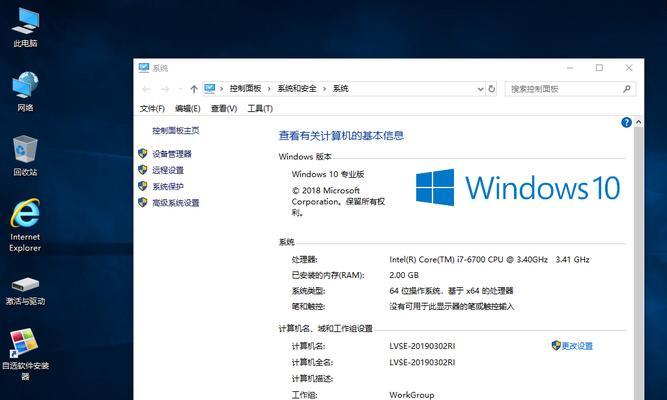Click the shield icon beside 系统保护
The height and width of the screenshot is (400, 667).
tap(143, 186)
